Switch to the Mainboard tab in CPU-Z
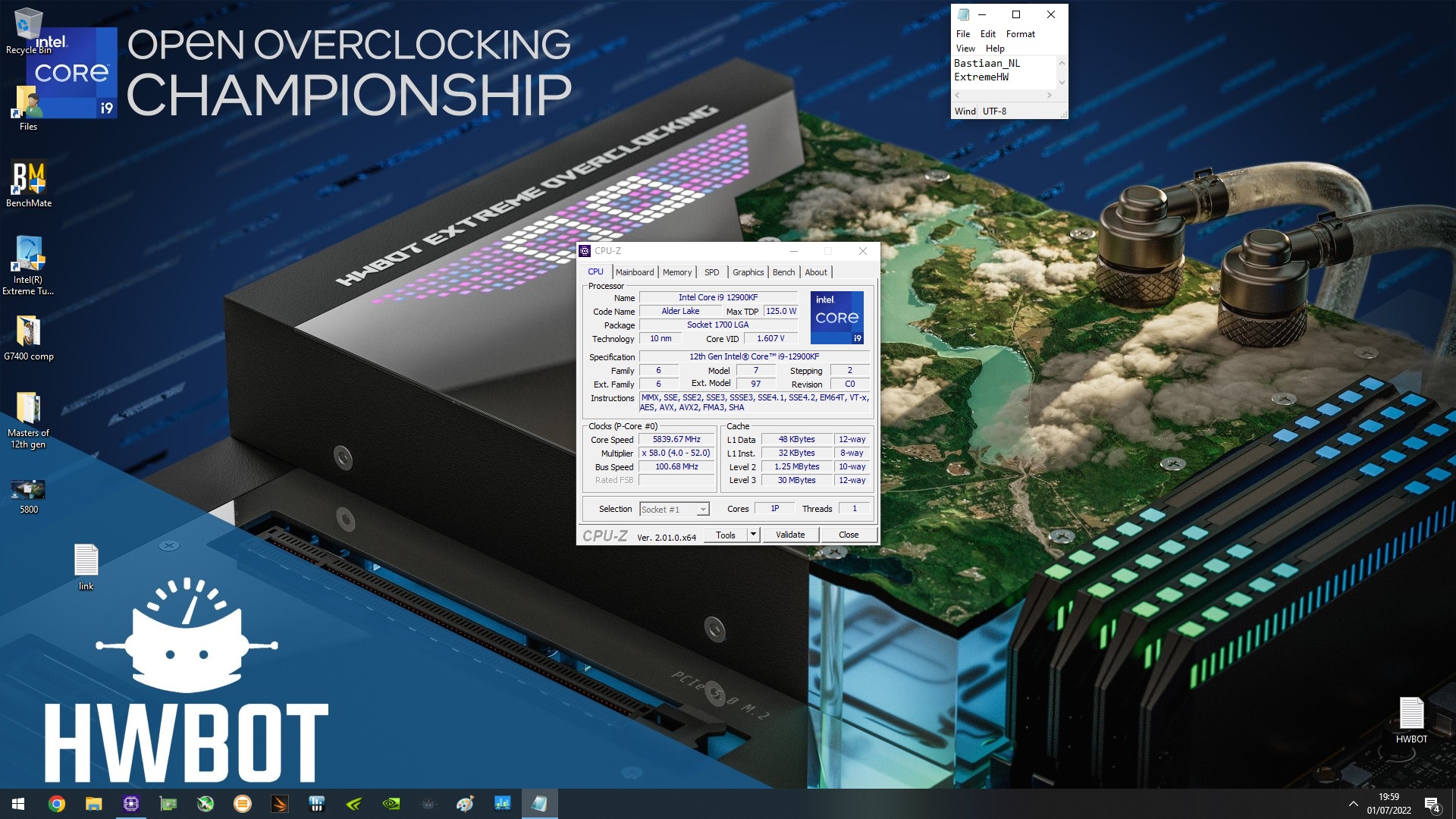Image resolution: width=1456 pixels, height=819 pixels. [635, 272]
